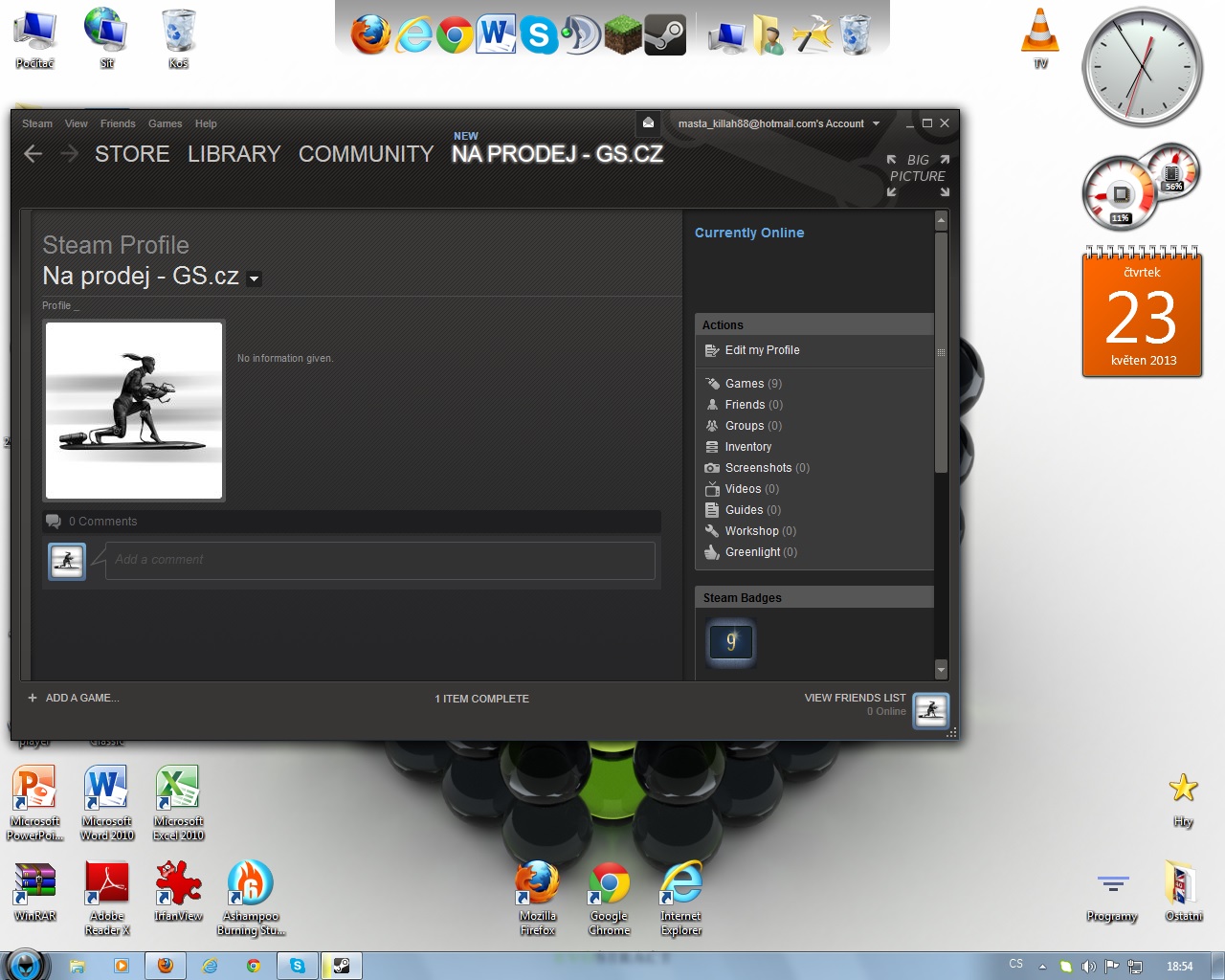This screenshot has height=980, width=1225.
Task: Click the scrollbar down arrow in profile
Action: click(x=941, y=669)
